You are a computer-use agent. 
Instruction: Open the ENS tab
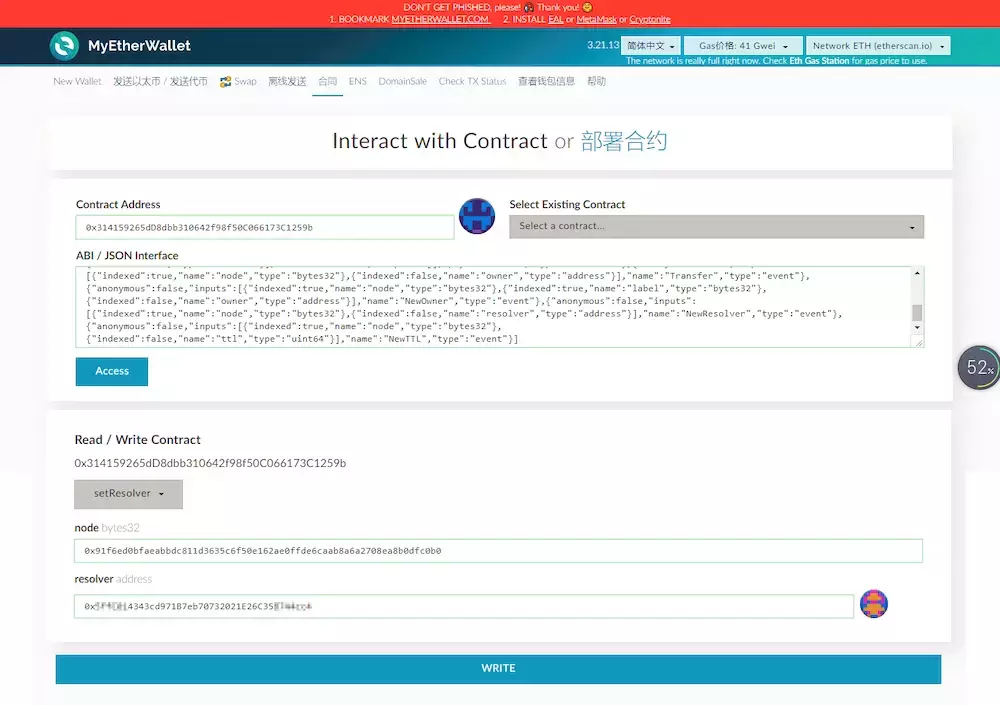(357, 82)
